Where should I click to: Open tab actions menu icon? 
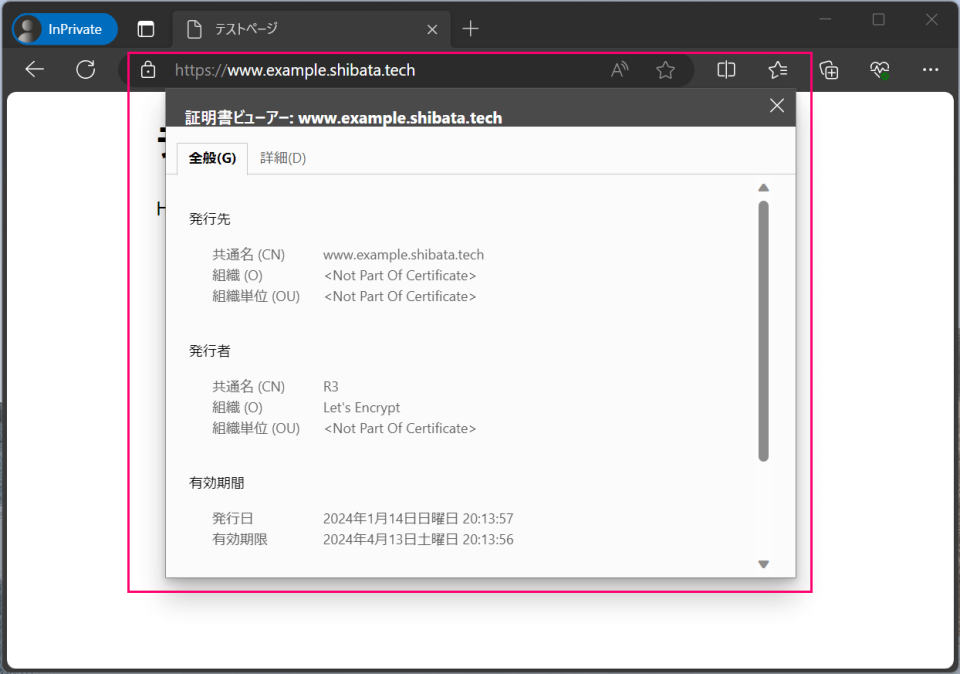click(x=145, y=29)
